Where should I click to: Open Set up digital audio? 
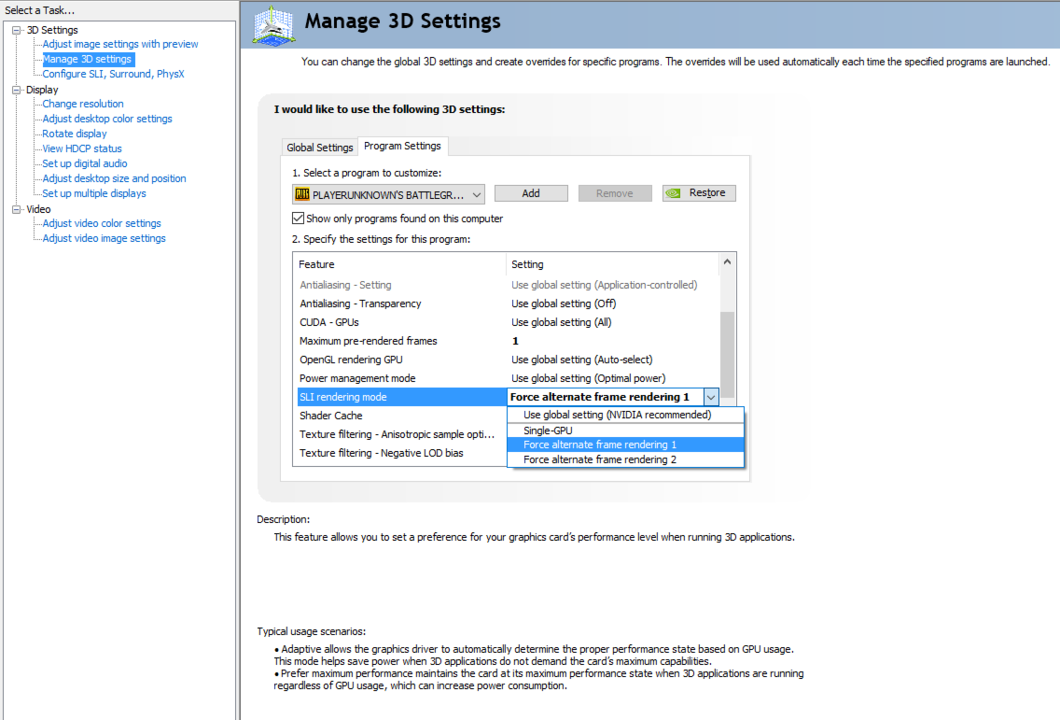click(85, 163)
